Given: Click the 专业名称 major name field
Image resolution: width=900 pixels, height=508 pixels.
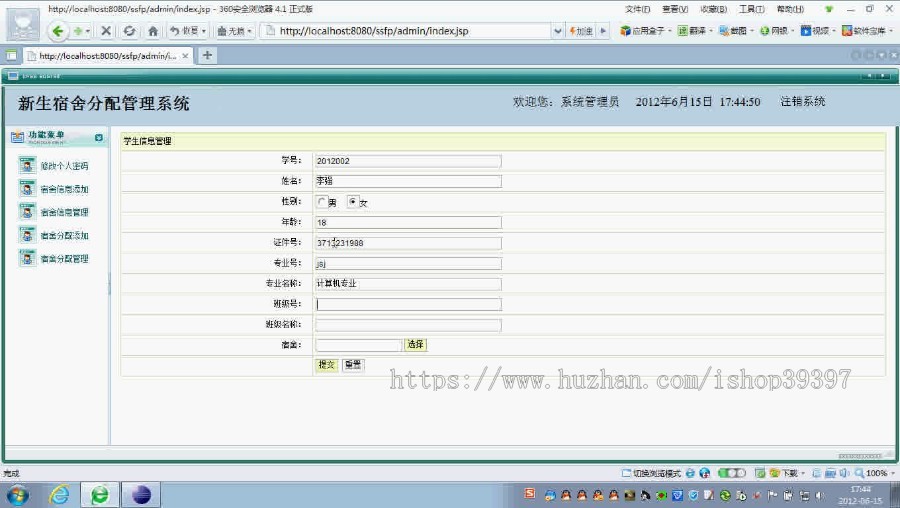Looking at the screenshot, I should (x=408, y=284).
